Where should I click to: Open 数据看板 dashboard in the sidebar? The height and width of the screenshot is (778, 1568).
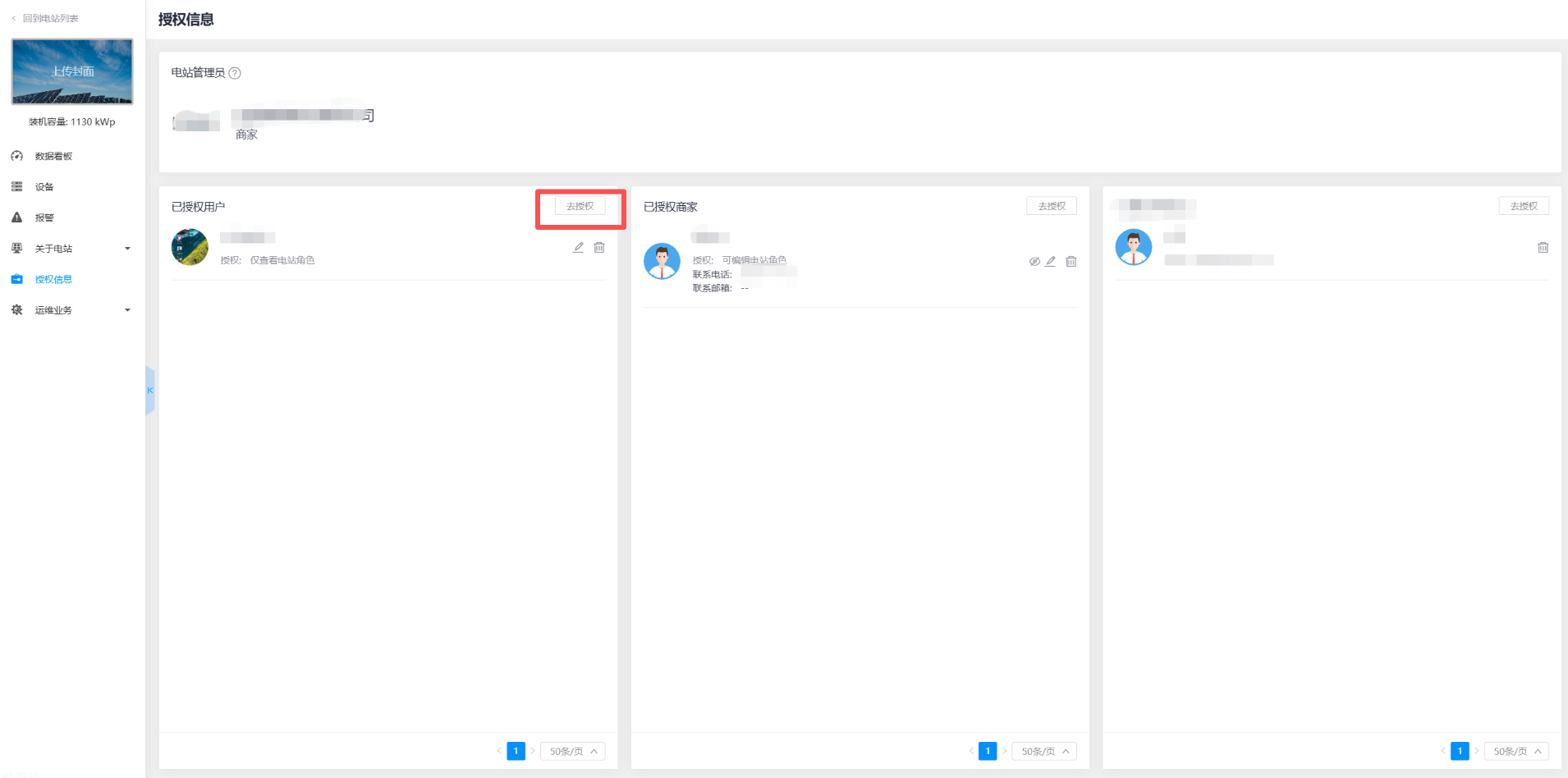click(x=53, y=156)
